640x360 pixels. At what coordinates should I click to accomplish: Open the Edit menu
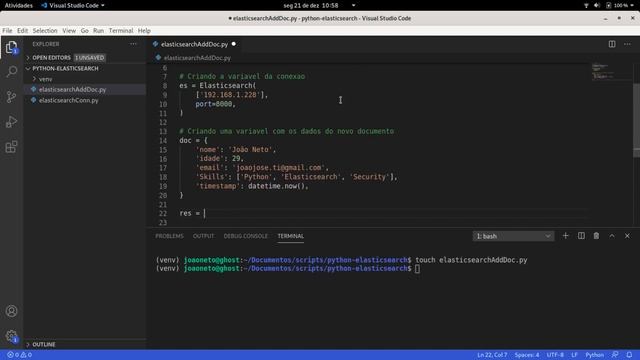click(x=22, y=31)
